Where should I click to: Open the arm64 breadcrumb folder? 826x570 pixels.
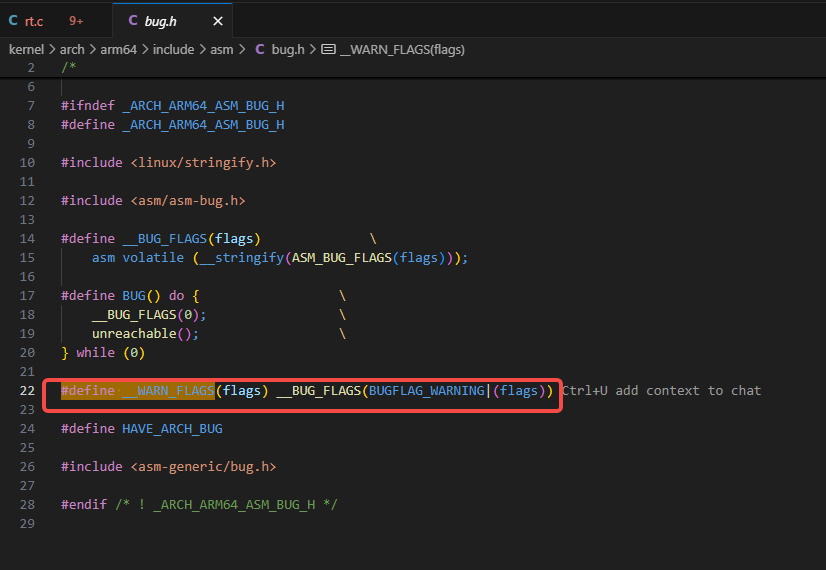119,50
